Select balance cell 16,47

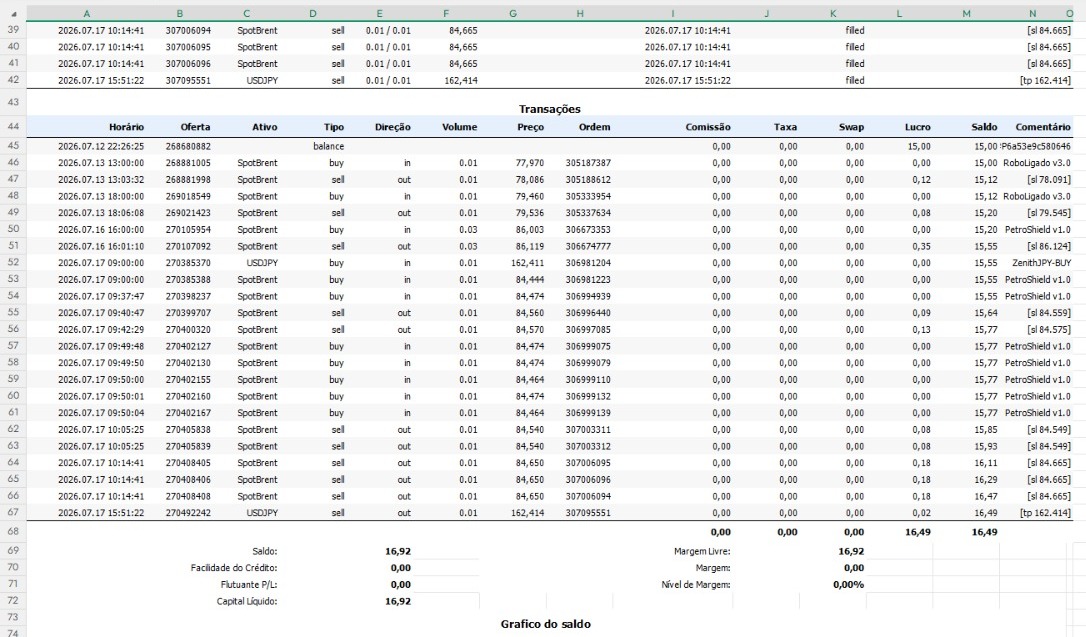[986, 496]
